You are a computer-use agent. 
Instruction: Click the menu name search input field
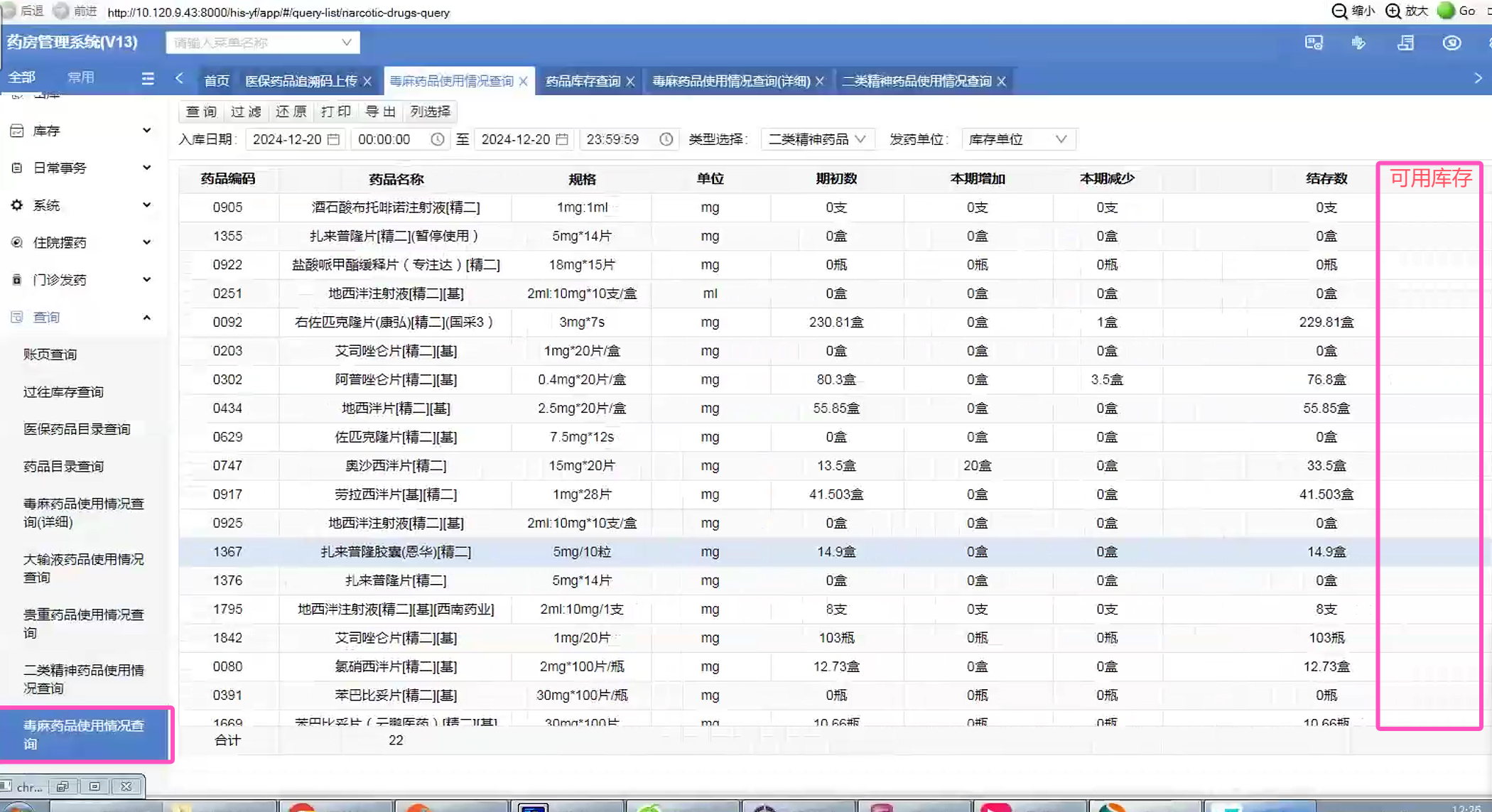pos(256,43)
